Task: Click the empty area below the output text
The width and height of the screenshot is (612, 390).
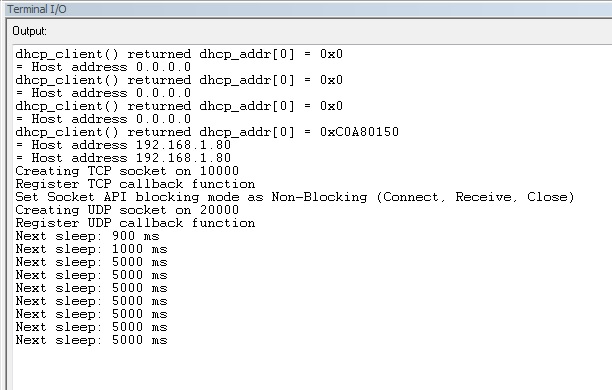Action: (308, 369)
